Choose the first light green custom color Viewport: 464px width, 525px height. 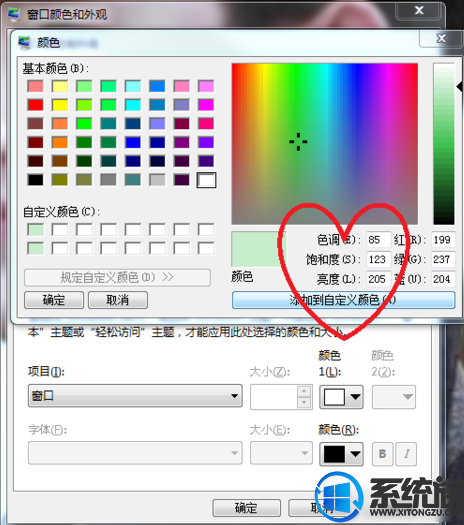35,230
